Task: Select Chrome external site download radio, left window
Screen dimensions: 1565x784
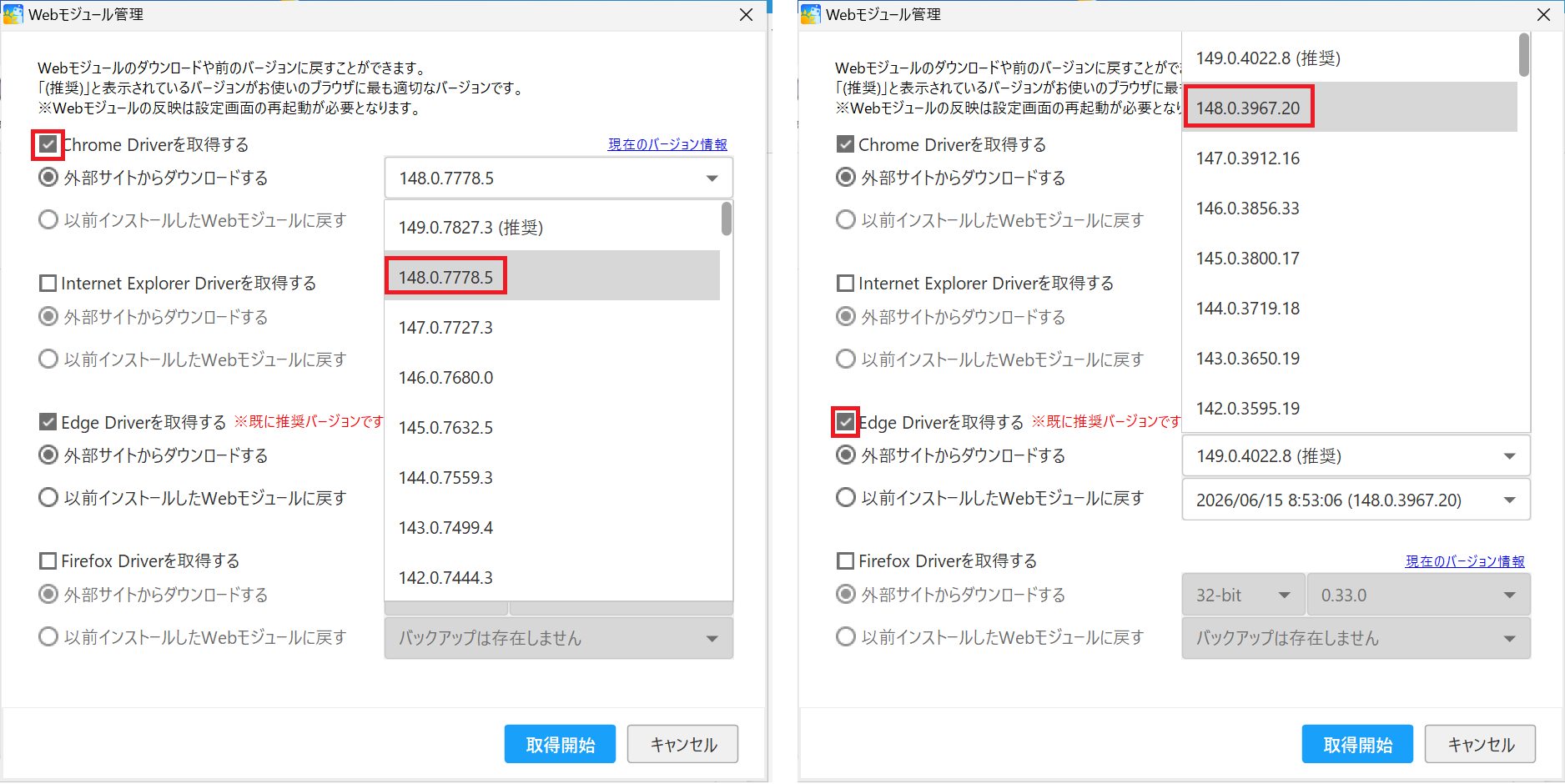Action: point(48,178)
